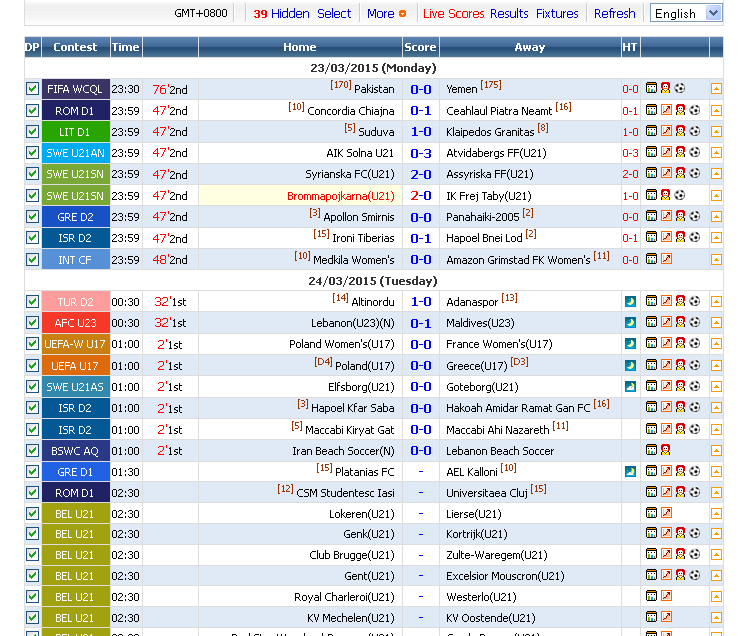This screenshot has width=753, height=636.
Task: Open the Fixtures tab
Action: [557, 13]
